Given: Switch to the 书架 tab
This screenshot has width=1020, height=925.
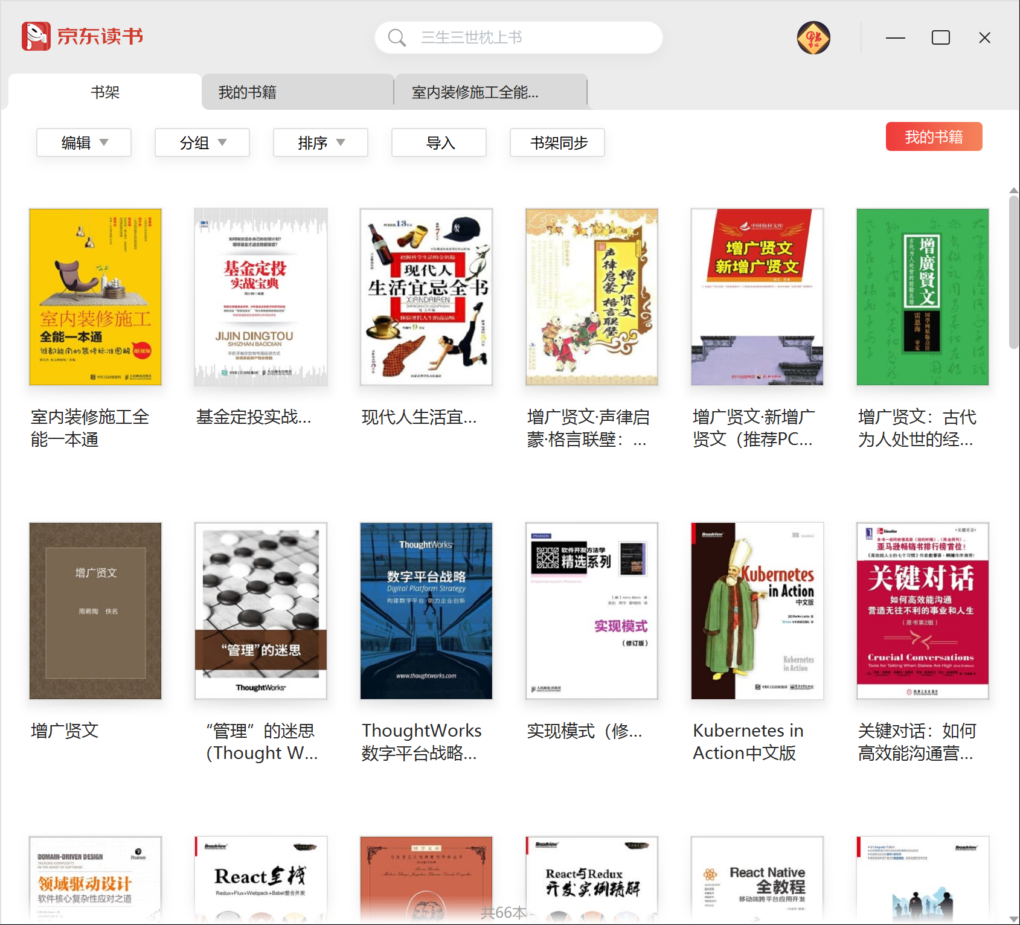Looking at the screenshot, I should point(105,92).
